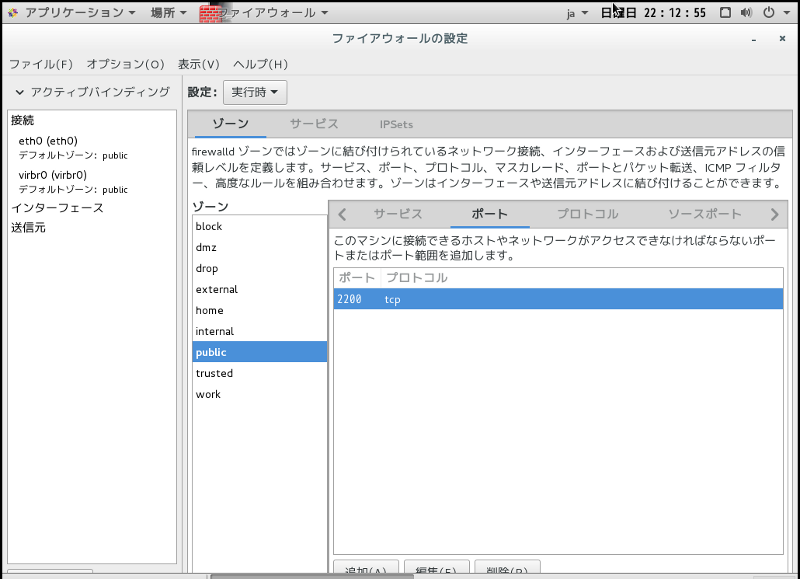The width and height of the screenshot is (800, 579).
Task: Select the home zone
Action: point(259,310)
